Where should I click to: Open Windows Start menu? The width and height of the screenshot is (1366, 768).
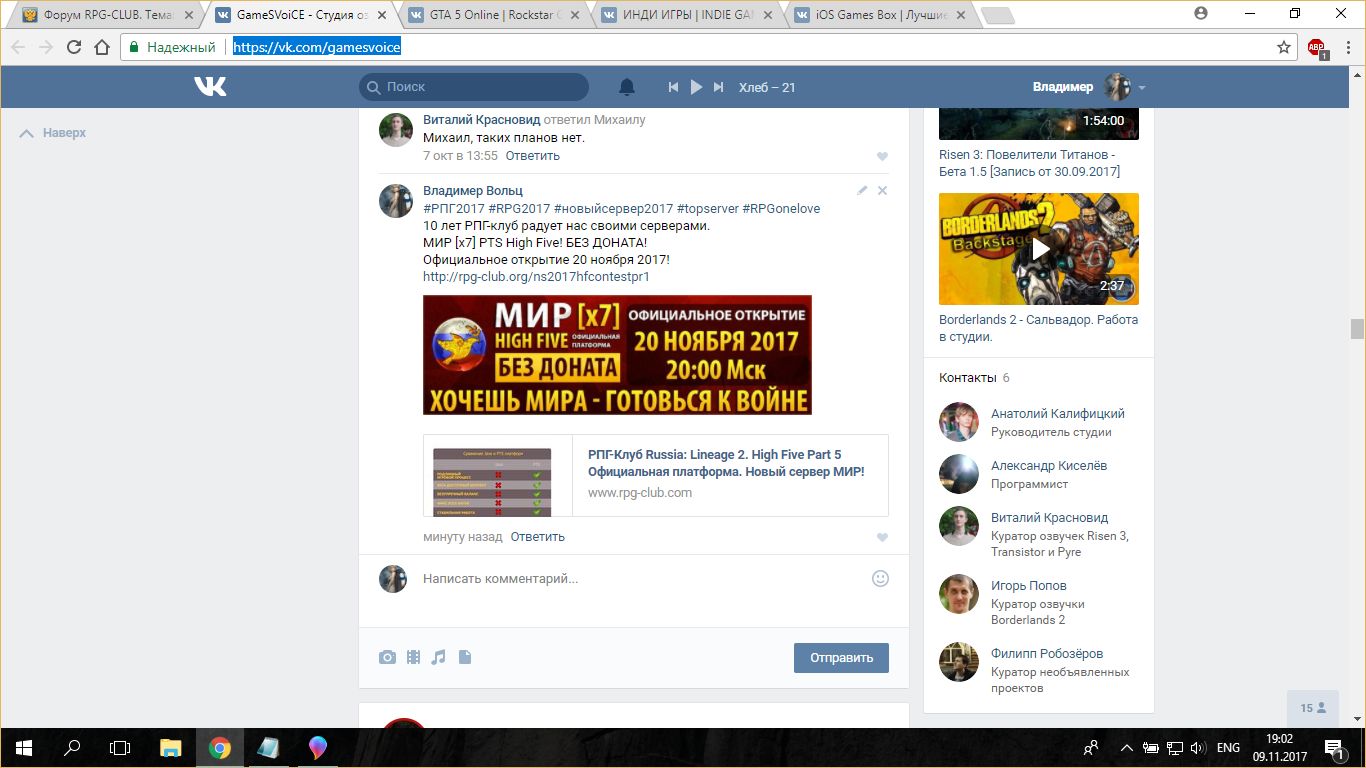[24, 747]
